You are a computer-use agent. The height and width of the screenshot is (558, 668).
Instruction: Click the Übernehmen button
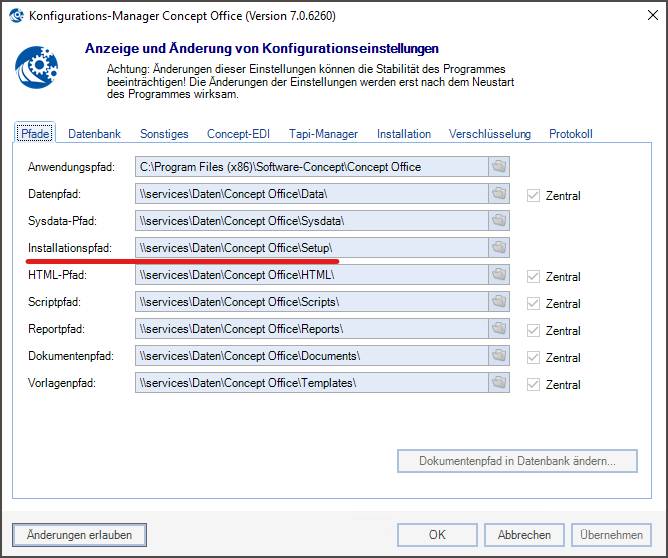611,535
